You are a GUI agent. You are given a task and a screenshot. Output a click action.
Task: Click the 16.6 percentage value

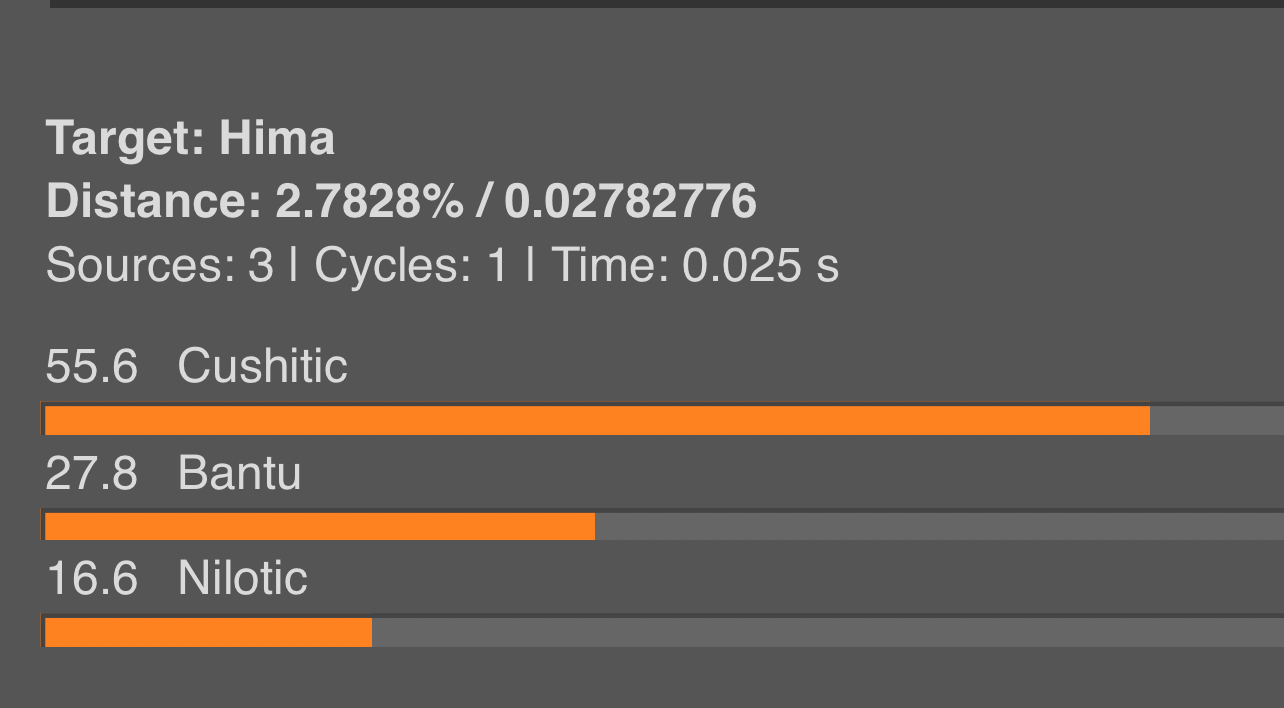tap(91, 578)
